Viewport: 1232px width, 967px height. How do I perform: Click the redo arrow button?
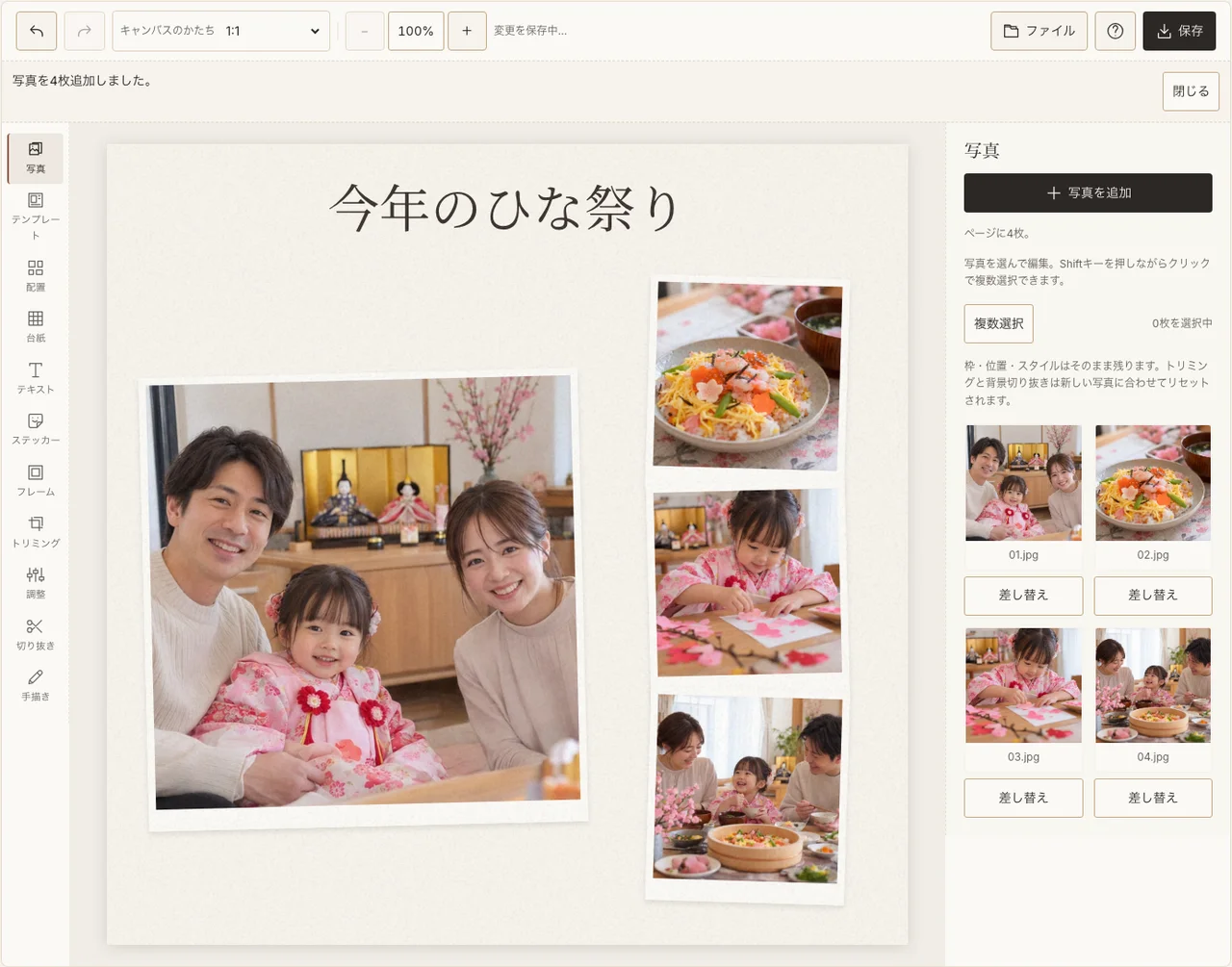pos(85,31)
